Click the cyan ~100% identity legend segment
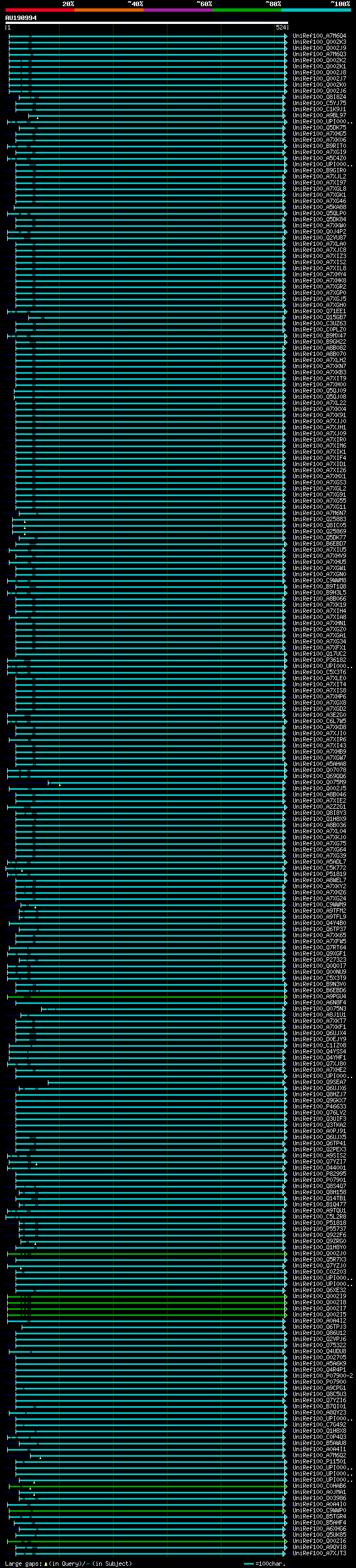 pos(316,10)
